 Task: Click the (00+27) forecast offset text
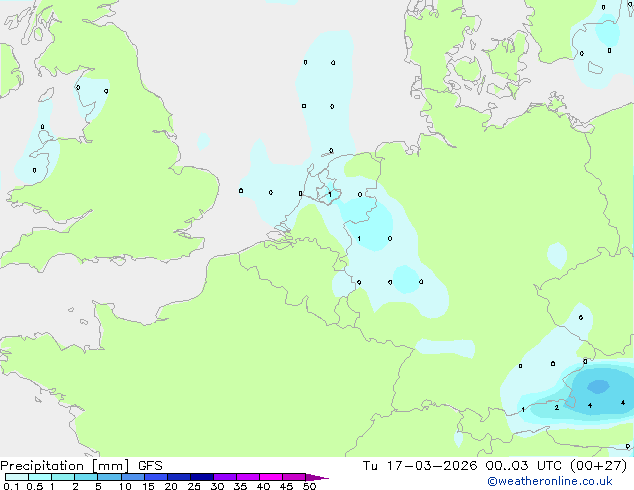pyautogui.click(x=598, y=466)
